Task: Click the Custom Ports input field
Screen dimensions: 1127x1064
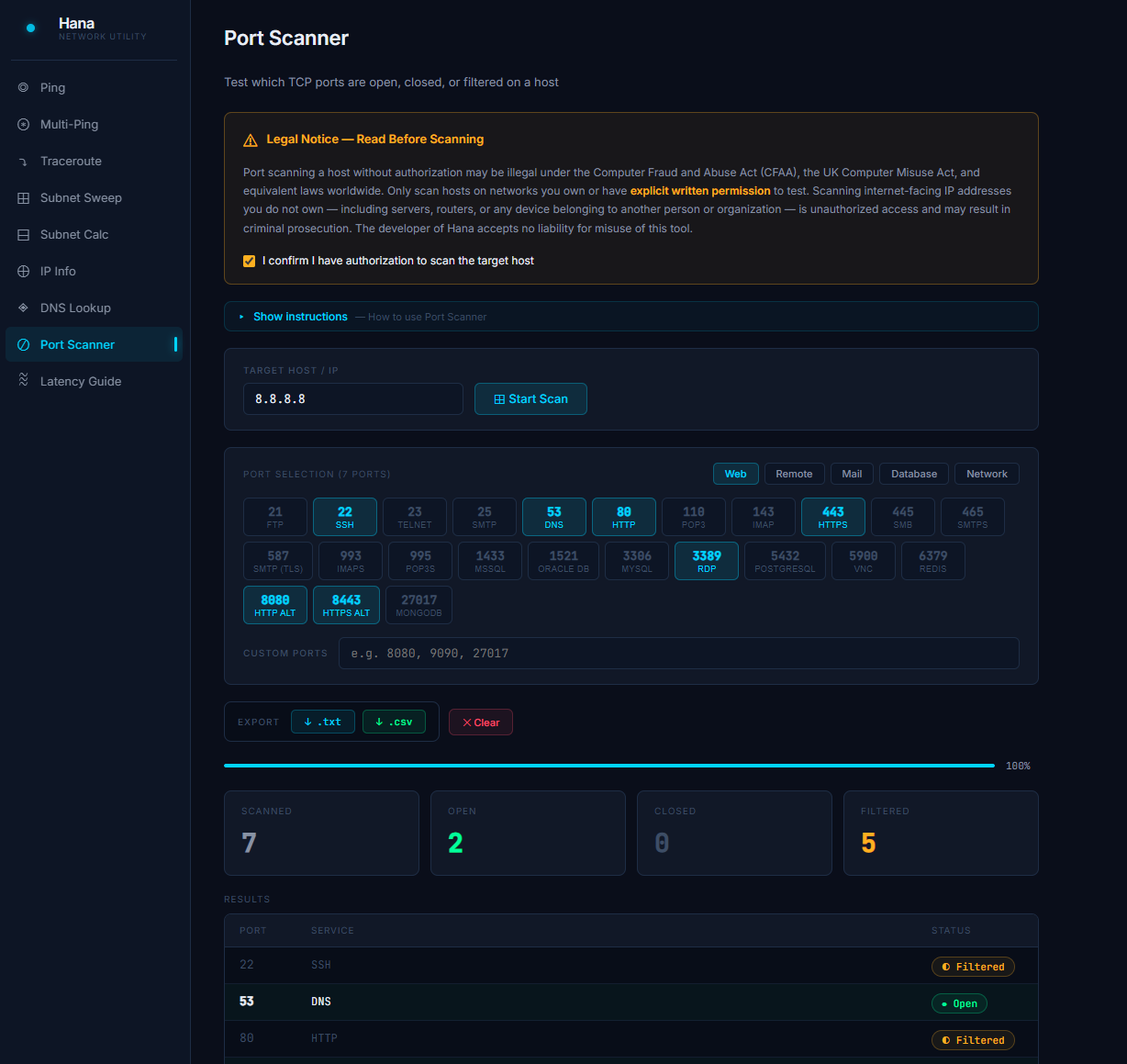Action: [679, 654]
